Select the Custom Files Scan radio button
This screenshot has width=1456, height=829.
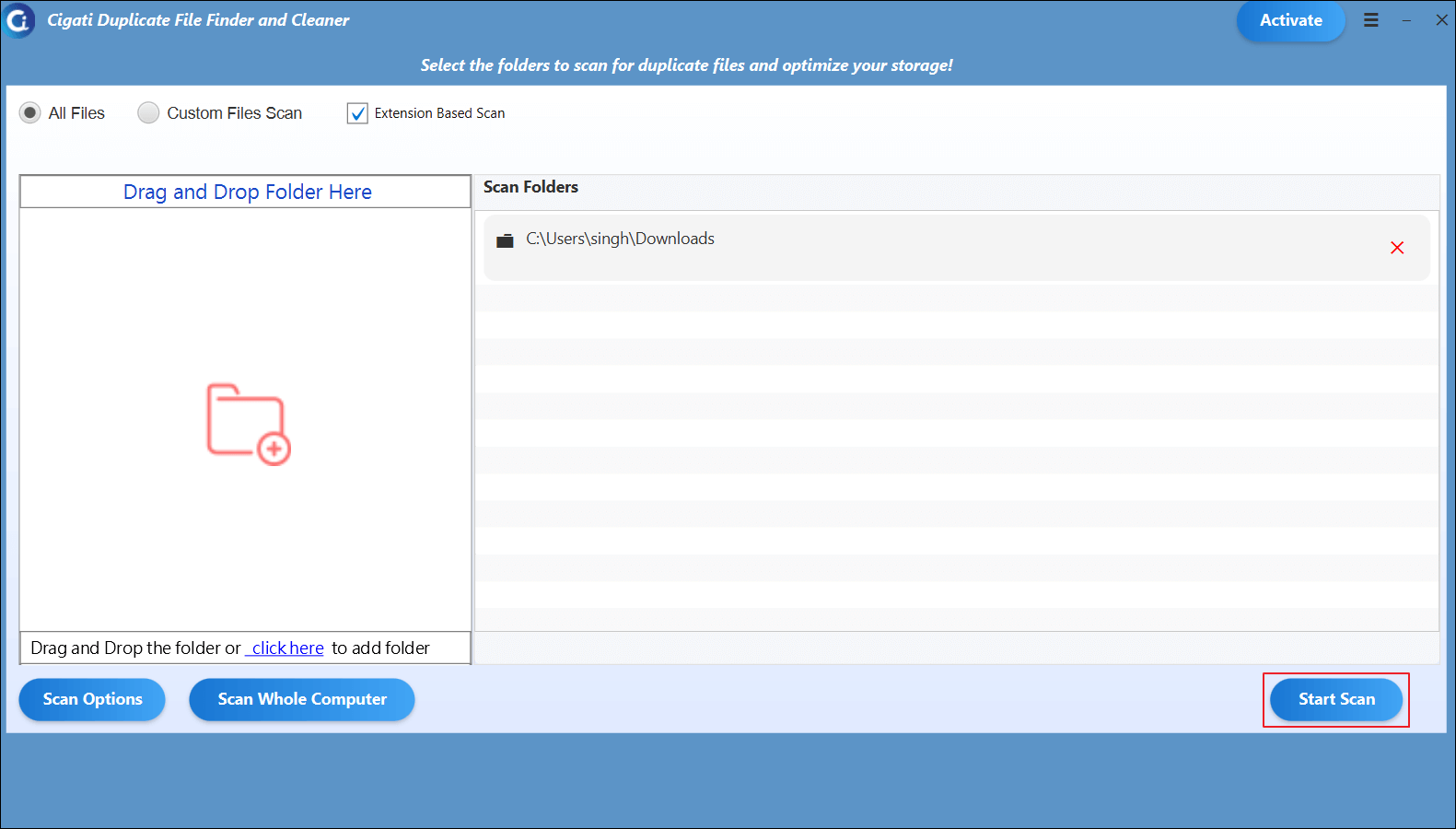(x=148, y=112)
